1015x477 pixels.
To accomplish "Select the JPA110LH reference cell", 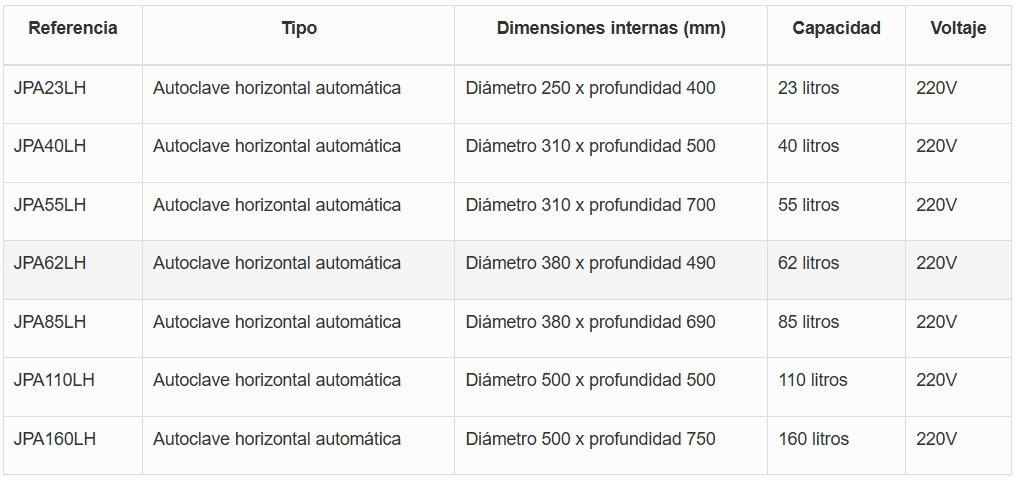I will pos(54,380).
